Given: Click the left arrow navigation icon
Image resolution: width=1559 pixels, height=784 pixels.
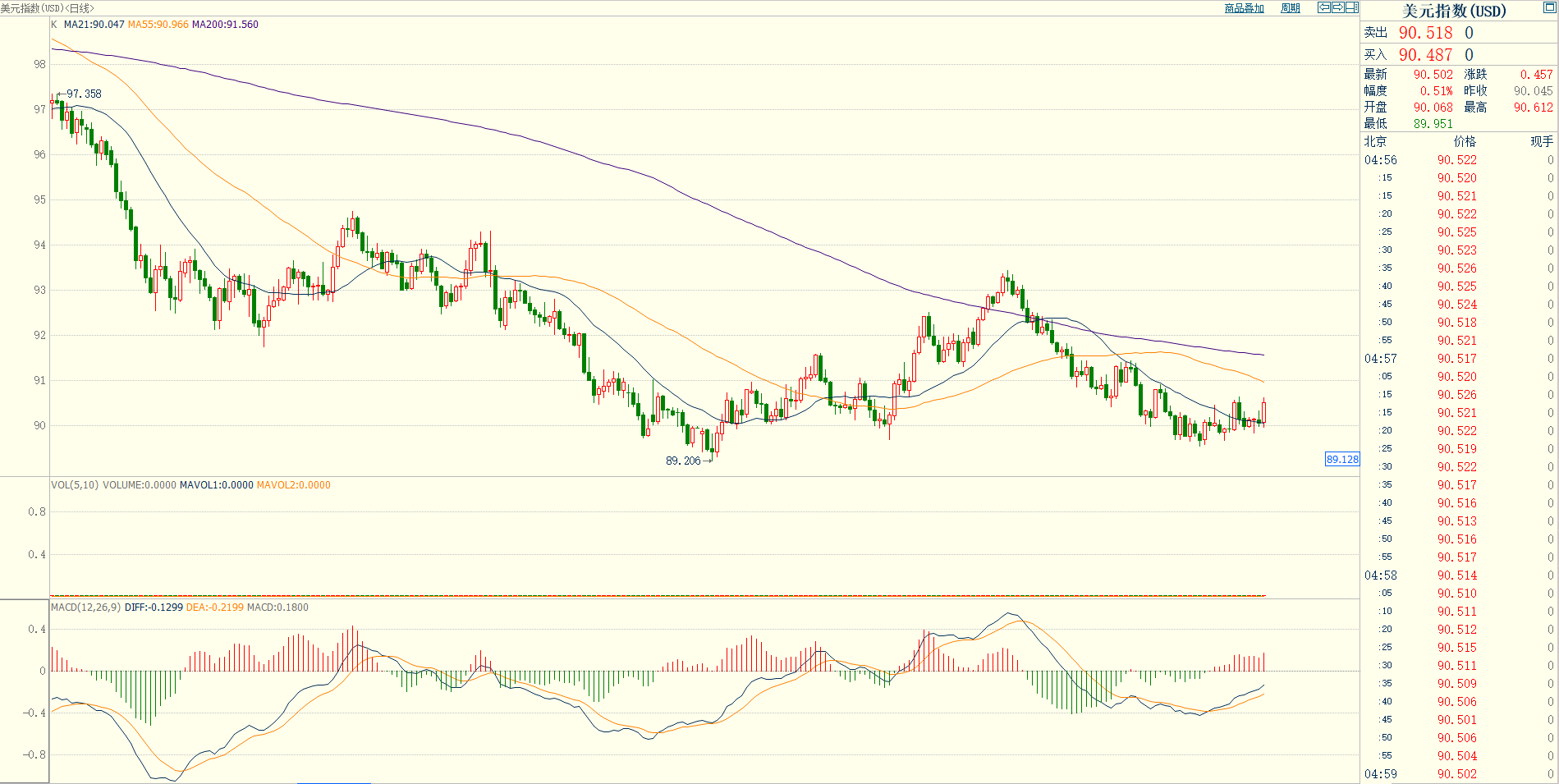Looking at the screenshot, I should (x=1324, y=7).
